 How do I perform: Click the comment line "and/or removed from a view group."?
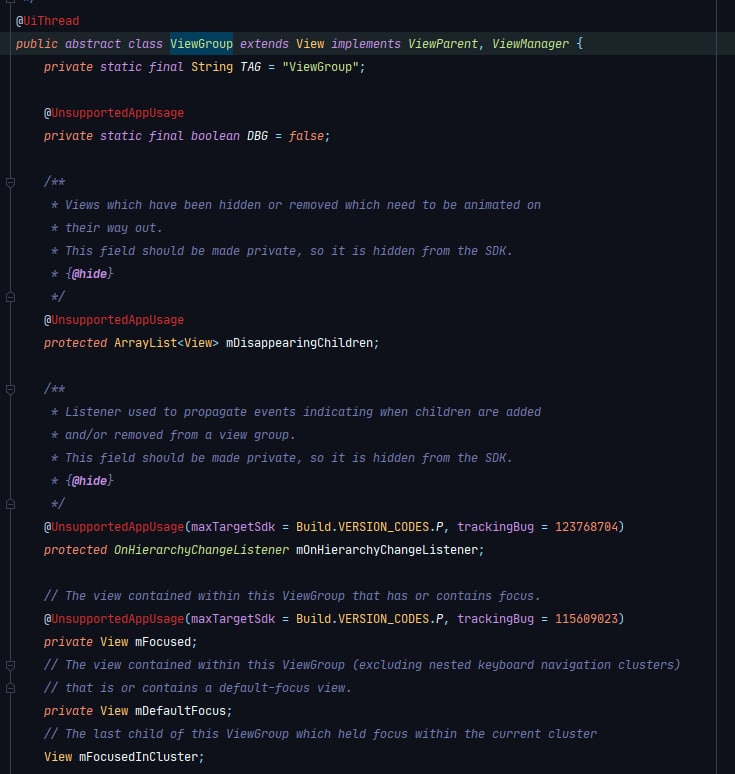coord(180,435)
